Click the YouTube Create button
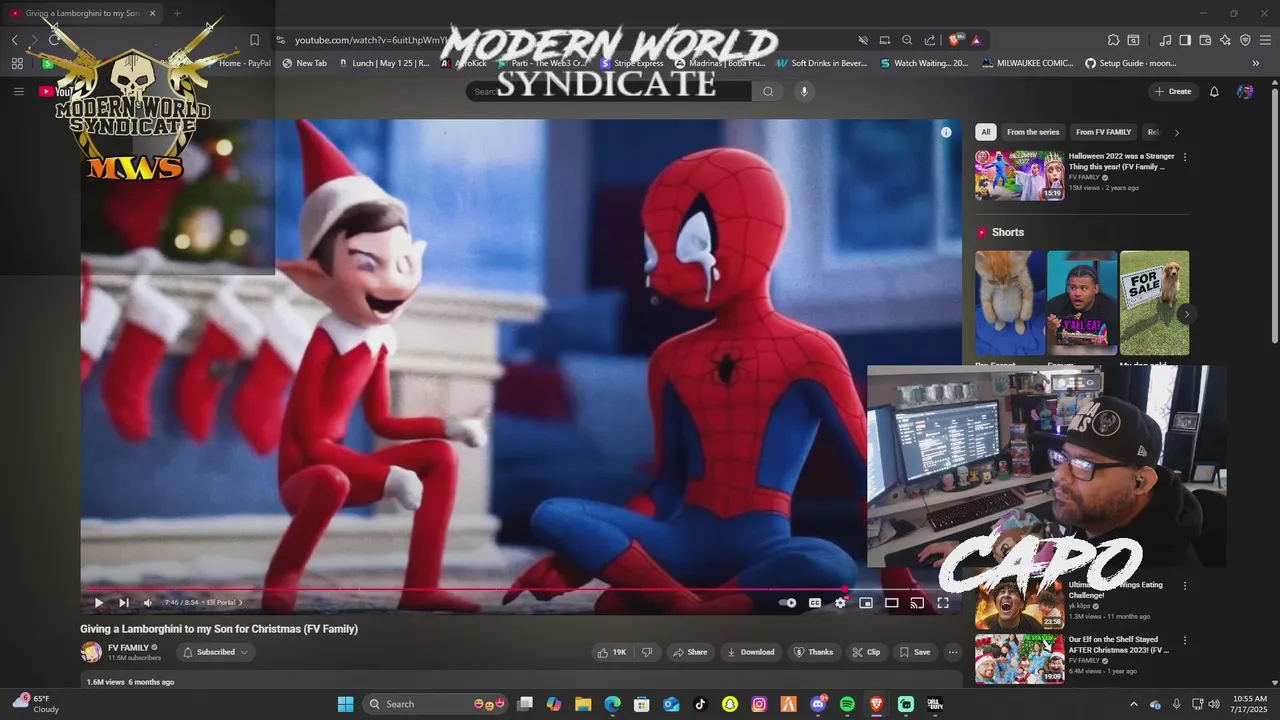This screenshot has height=720, width=1280. pyautogui.click(x=1173, y=91)
